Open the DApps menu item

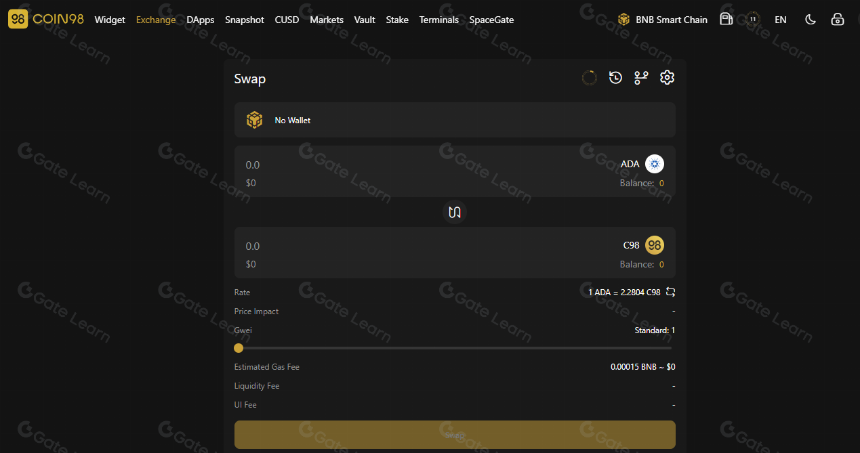click(x=200, y=20)
